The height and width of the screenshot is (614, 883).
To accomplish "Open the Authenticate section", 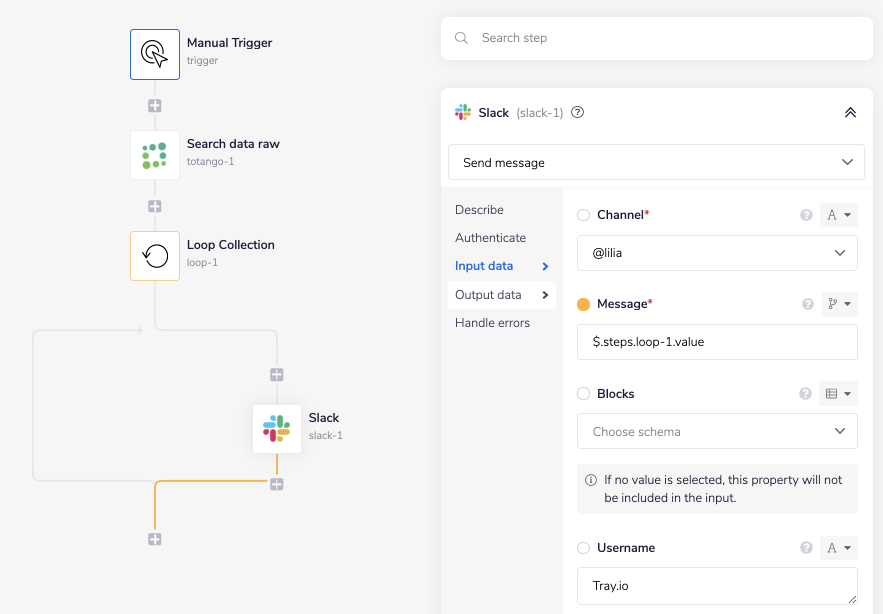I will pyautogui.click(x=490, y=238).
